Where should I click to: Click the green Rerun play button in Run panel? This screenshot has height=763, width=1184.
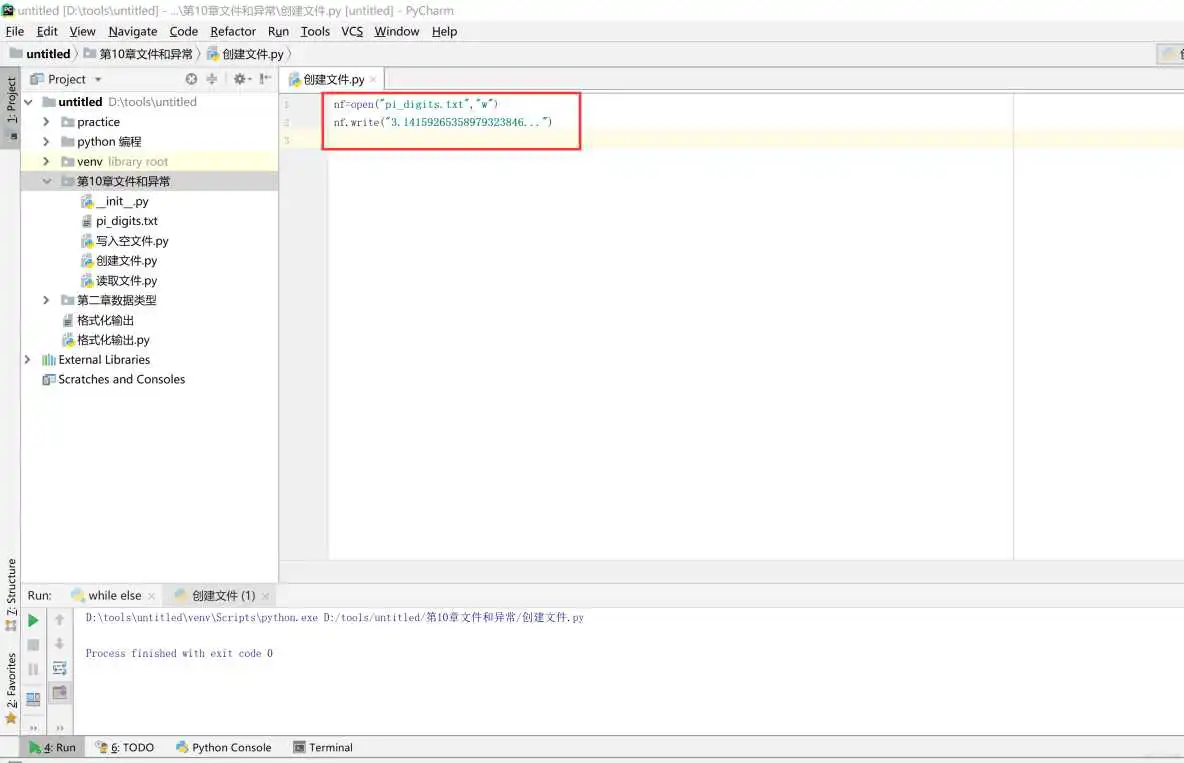[33, 620]
